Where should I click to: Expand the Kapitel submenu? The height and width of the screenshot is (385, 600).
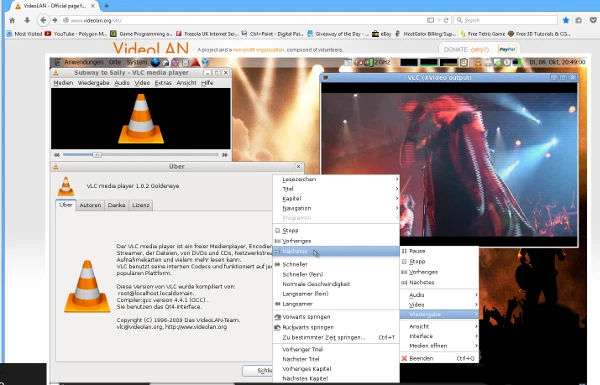coord(336,199)
